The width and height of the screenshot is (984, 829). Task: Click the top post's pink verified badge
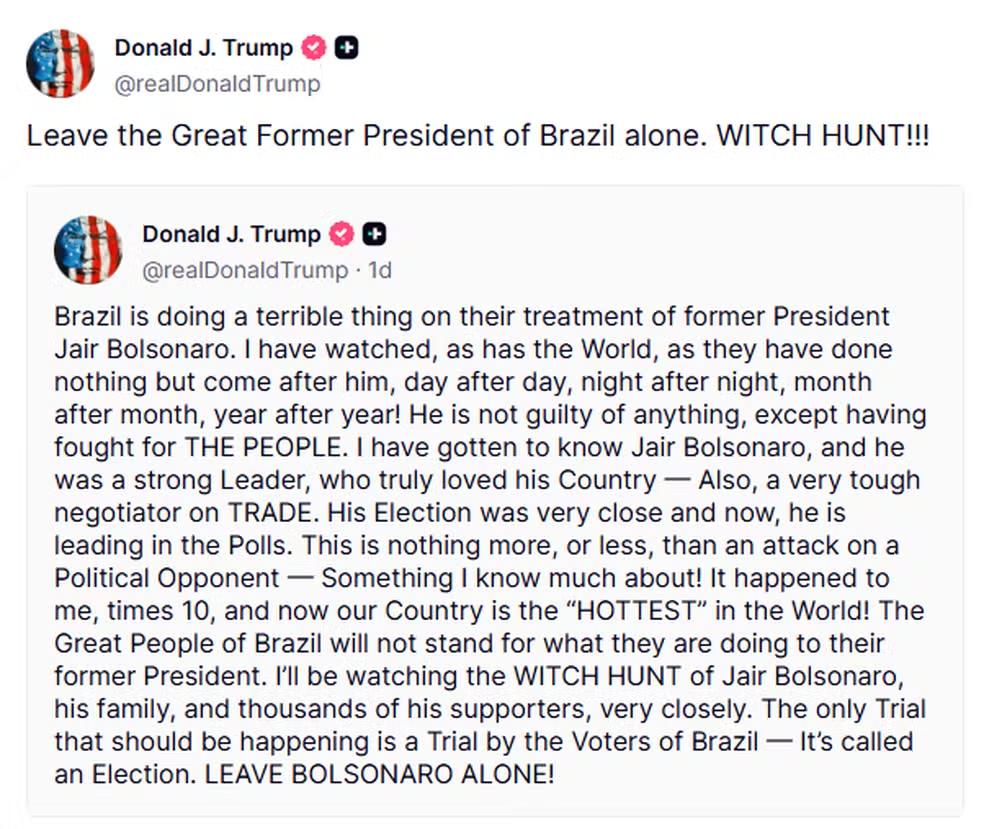[x=315, y=47]
